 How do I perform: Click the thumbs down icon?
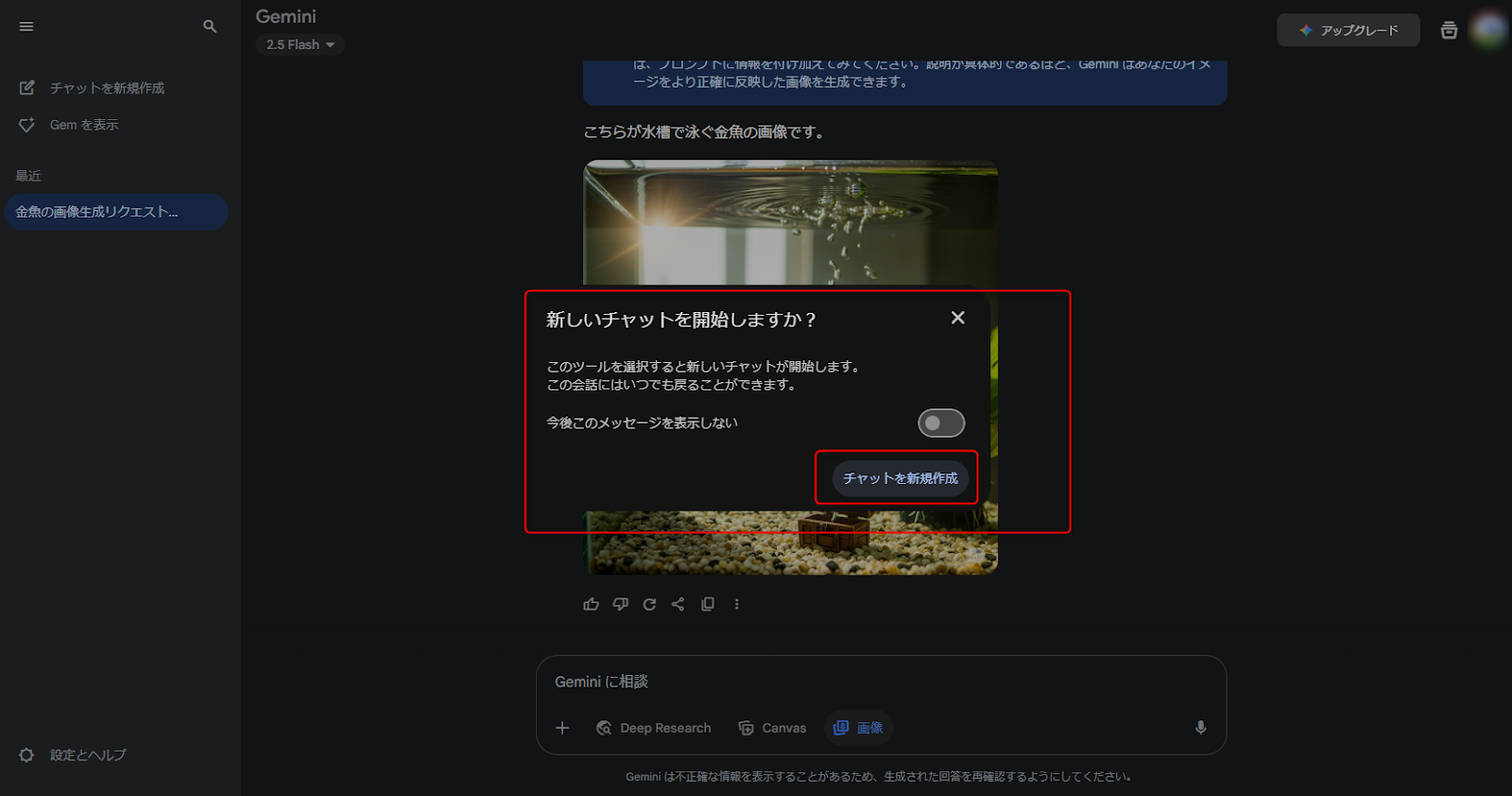(x=621, y=604)
